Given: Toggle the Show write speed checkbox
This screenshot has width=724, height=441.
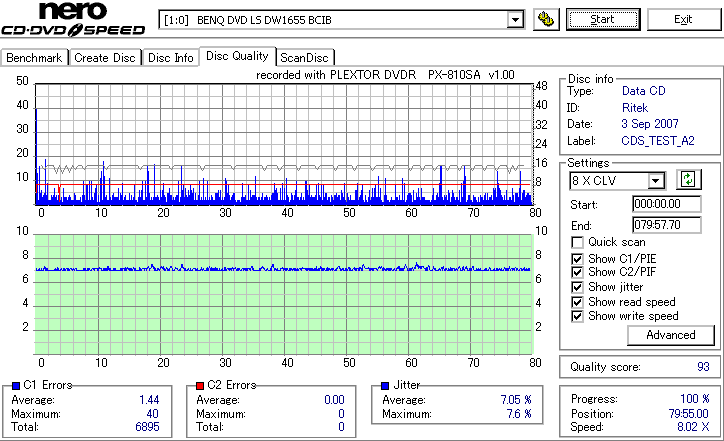Looking at the screenshot, I should [x=577, y=316].
